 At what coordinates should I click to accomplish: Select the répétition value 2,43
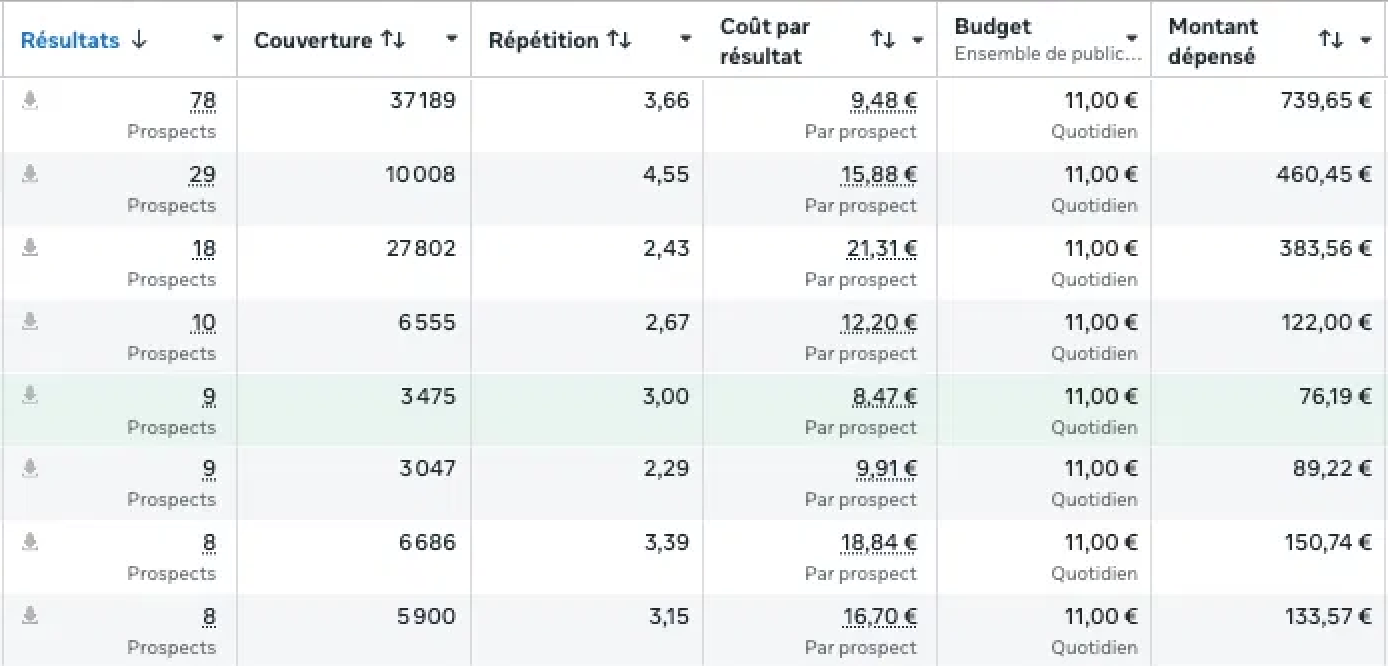tap(668, 248)
